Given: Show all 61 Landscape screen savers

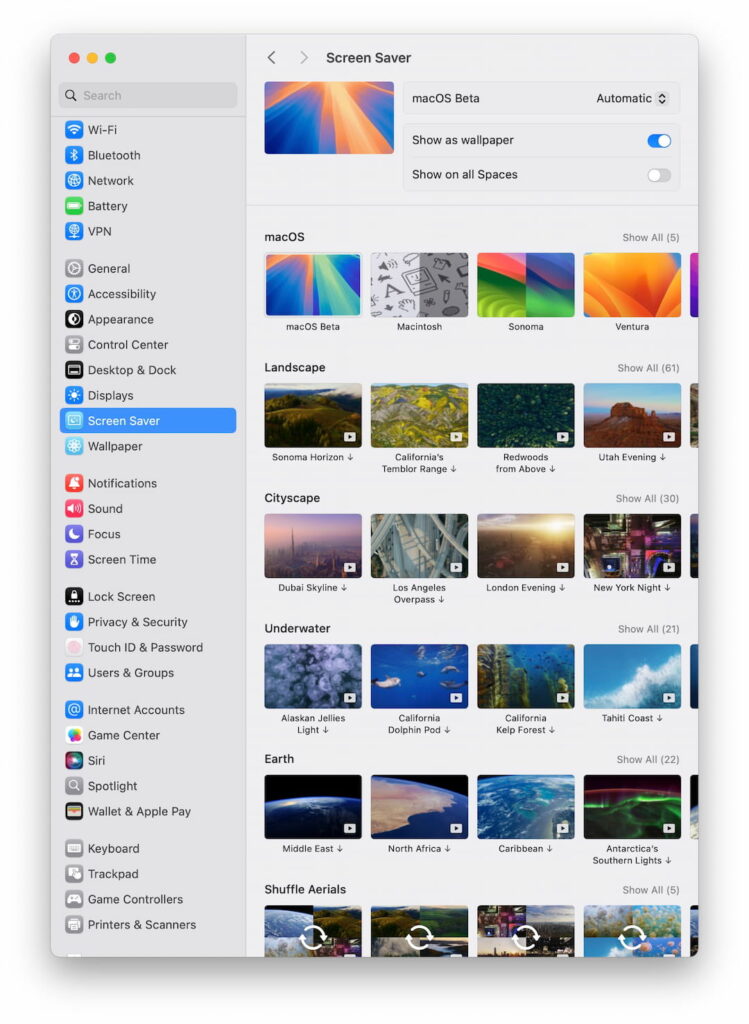Looking at the screenshot, I should point(648,368).
